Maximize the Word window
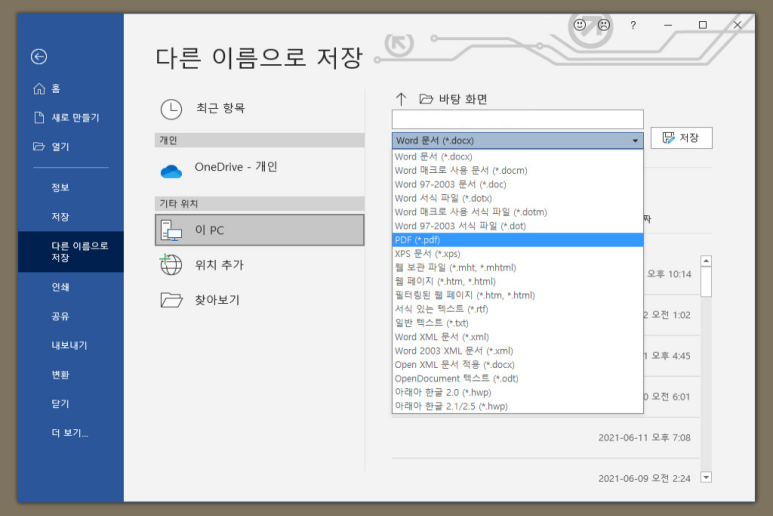773x516 pixels. [703, 25]
